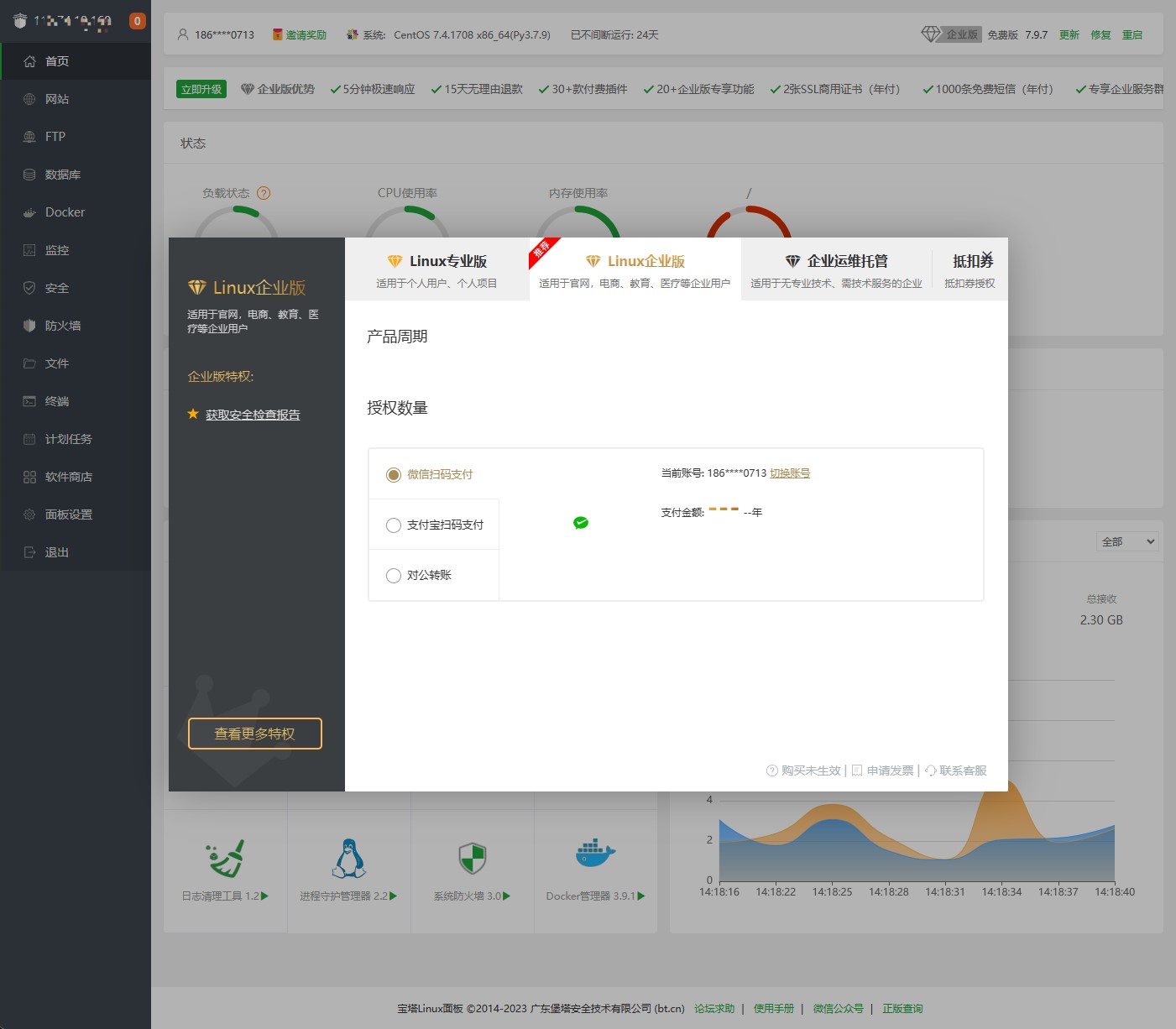Click the 进程守护管理器 penguin icon
1176x1029 pixels.
[348, 859]
